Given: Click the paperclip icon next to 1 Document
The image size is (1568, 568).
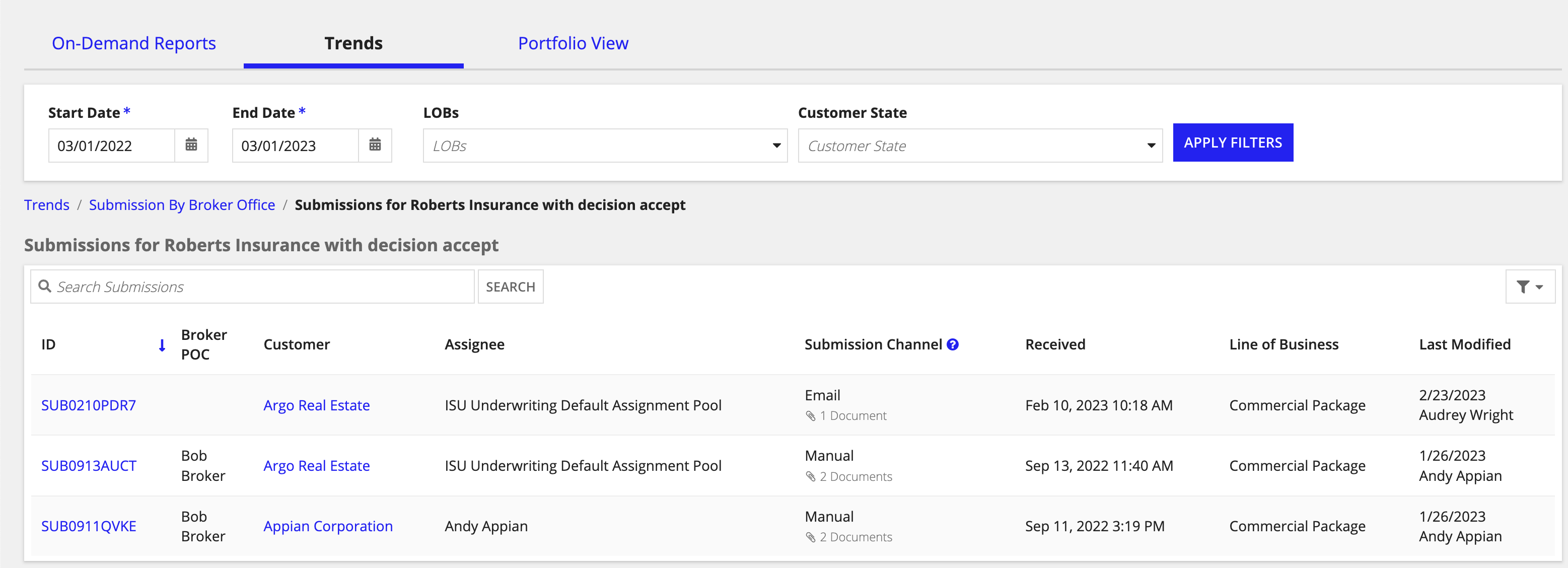Looking at the screenshot, I should (x=810, y=415).
